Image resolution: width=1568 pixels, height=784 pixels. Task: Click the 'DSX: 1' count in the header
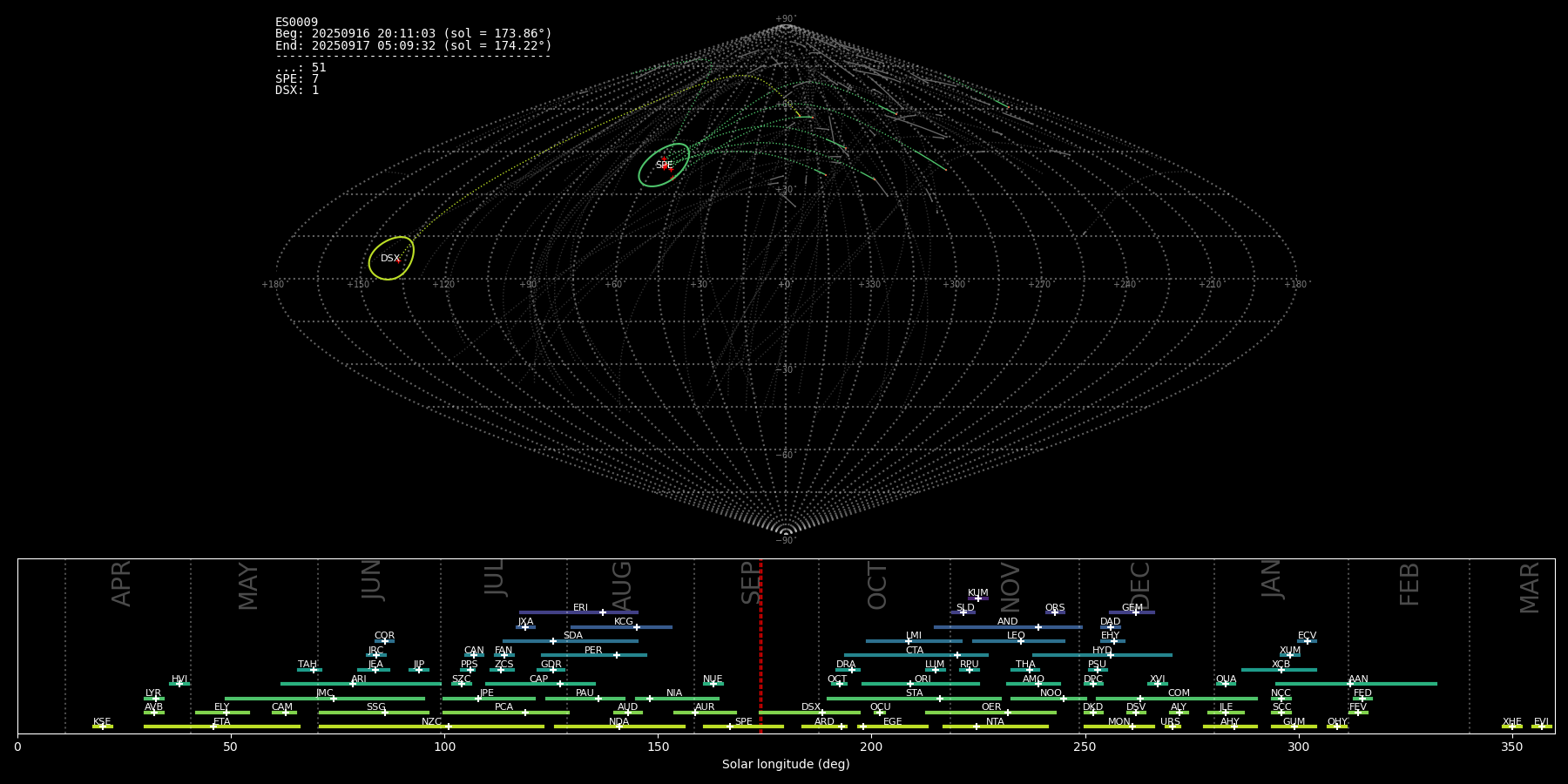point(297,91)
